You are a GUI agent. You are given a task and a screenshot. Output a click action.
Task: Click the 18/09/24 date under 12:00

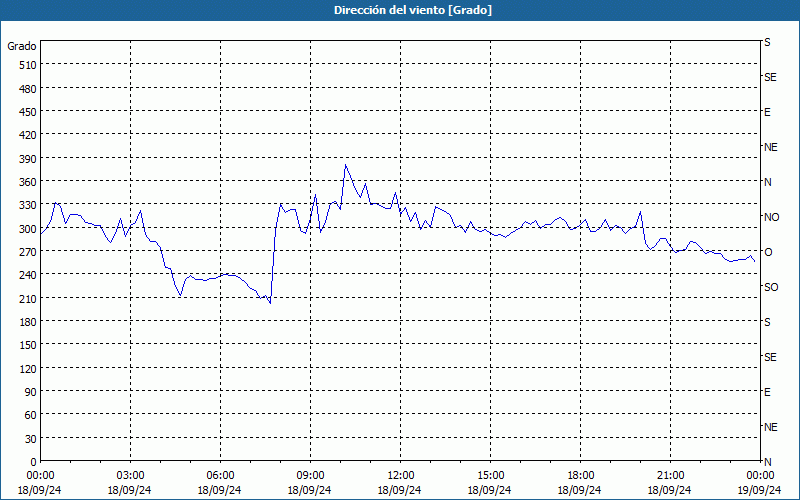click(x=399, y=490)
